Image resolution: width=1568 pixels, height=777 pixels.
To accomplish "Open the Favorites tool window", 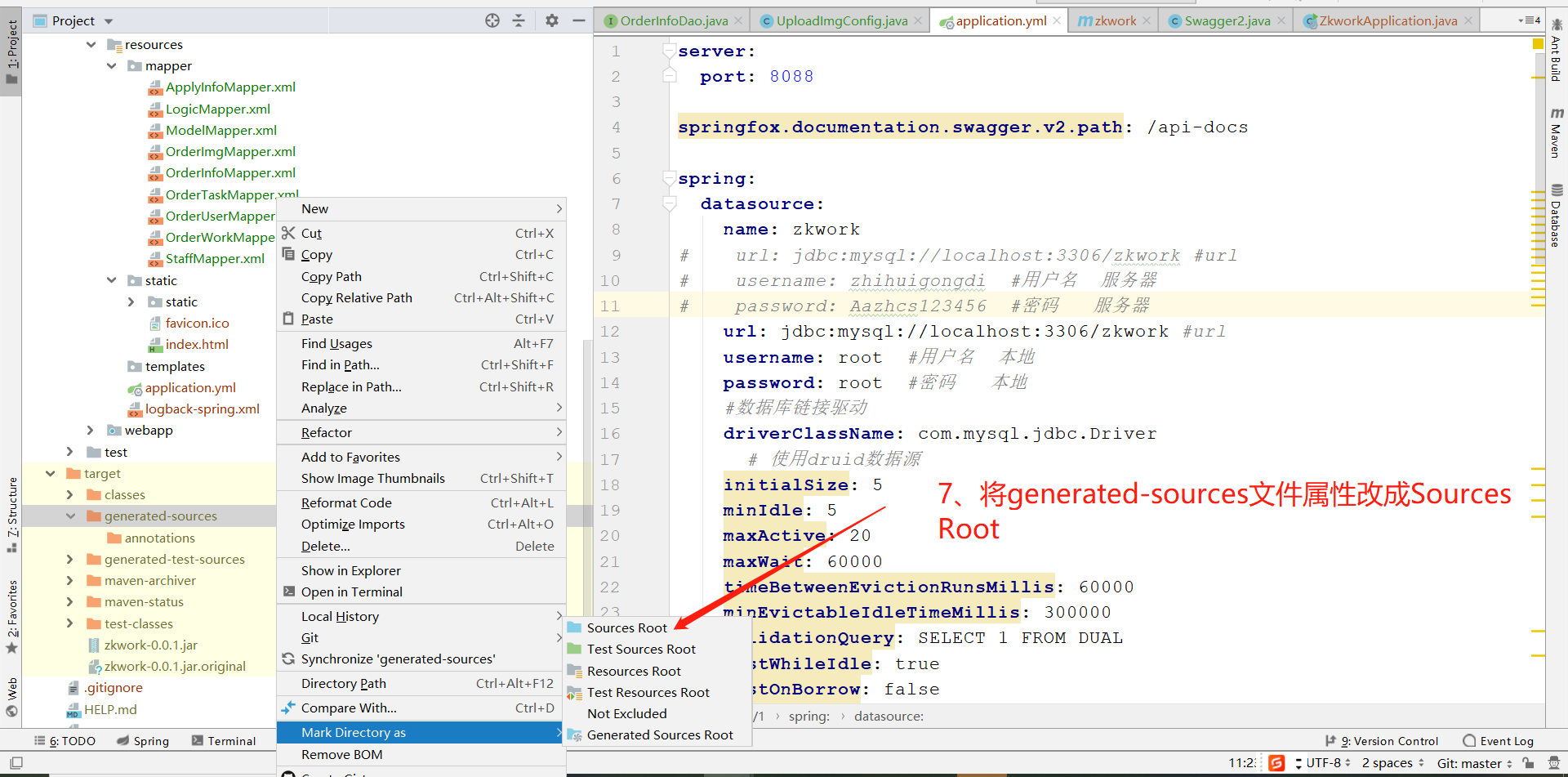I will click(12, 617).
